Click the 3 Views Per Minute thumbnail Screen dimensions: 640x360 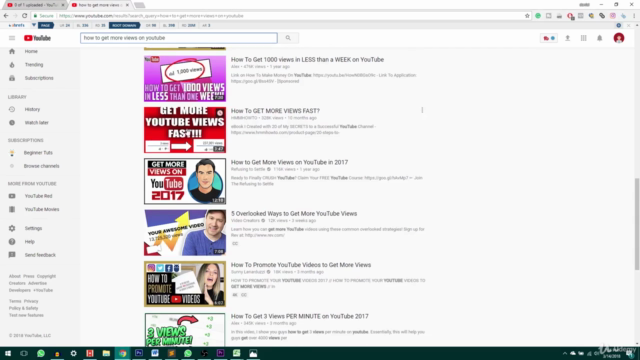tap(185, 330)
